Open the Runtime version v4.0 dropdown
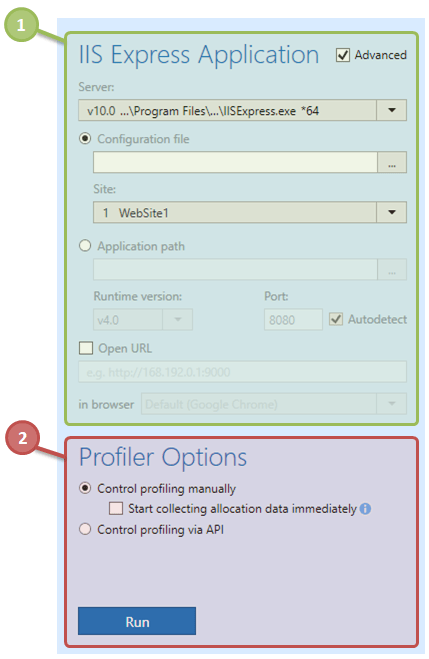The image size is (429, 659). tap(143, 320)
